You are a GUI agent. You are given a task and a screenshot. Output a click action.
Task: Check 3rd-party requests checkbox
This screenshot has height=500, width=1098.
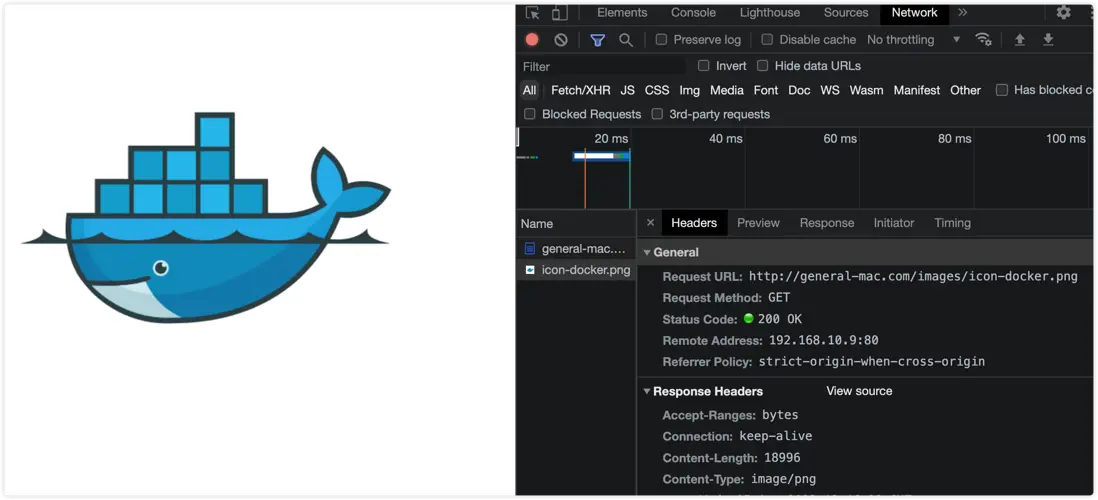pos(657,113)
